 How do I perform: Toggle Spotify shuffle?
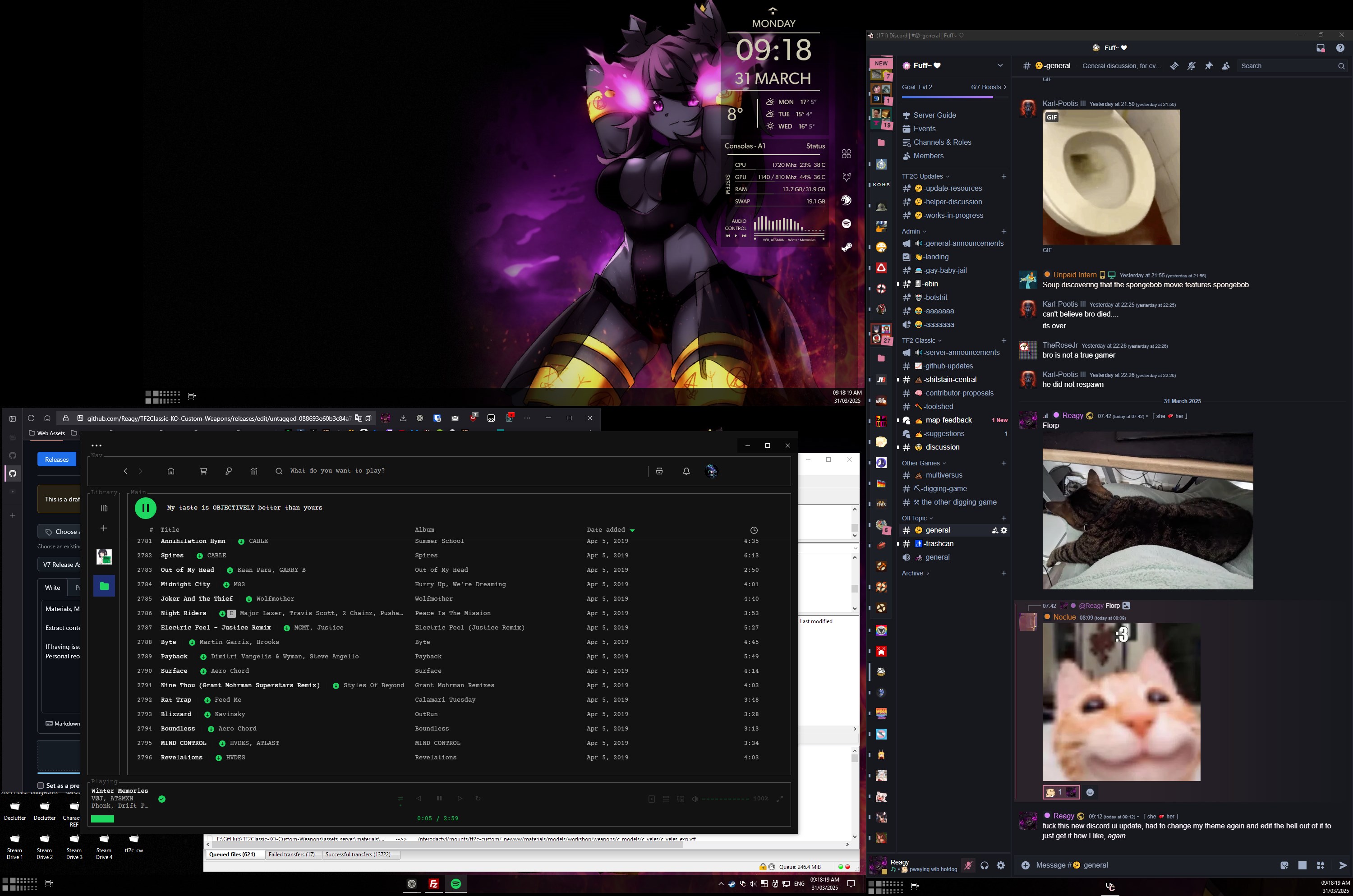point(400,799)
